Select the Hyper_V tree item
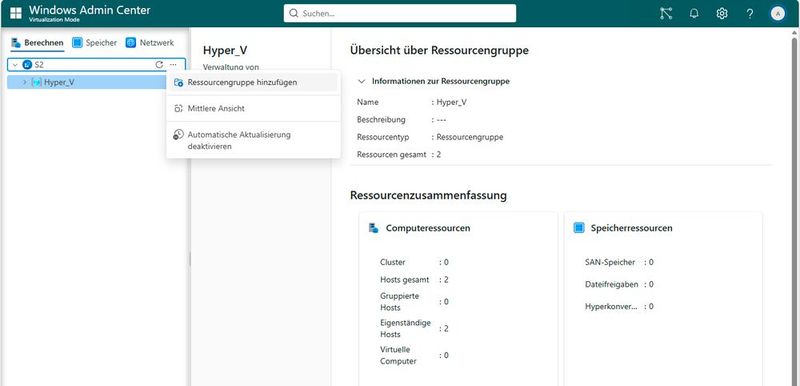Image resolution: width=800 pixels, height=386 pixels. pos(87,82)
